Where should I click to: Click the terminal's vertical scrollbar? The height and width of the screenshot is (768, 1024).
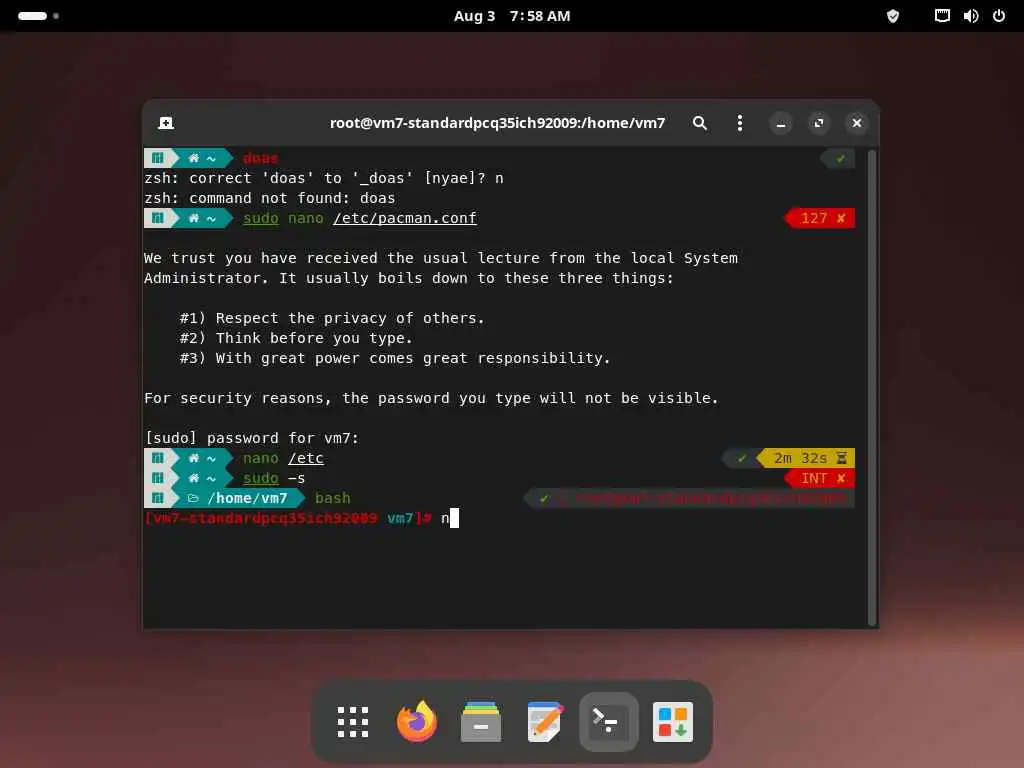point(871,387)
